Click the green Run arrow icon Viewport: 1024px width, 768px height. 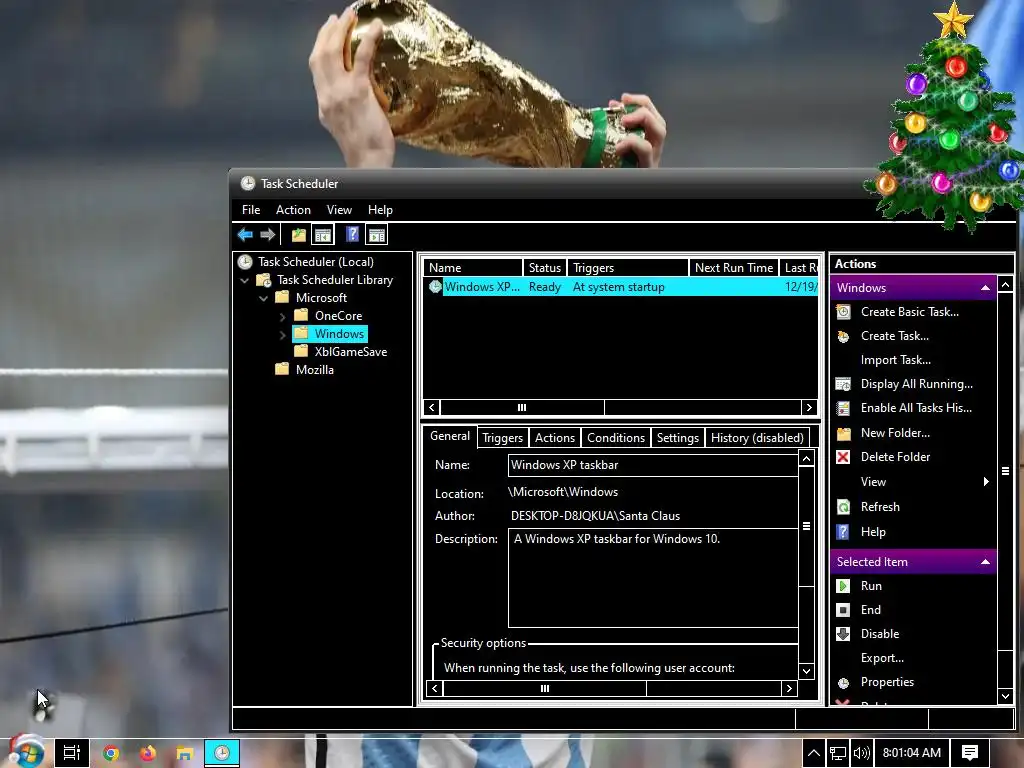pyautogui.click(x=843, y=586)
